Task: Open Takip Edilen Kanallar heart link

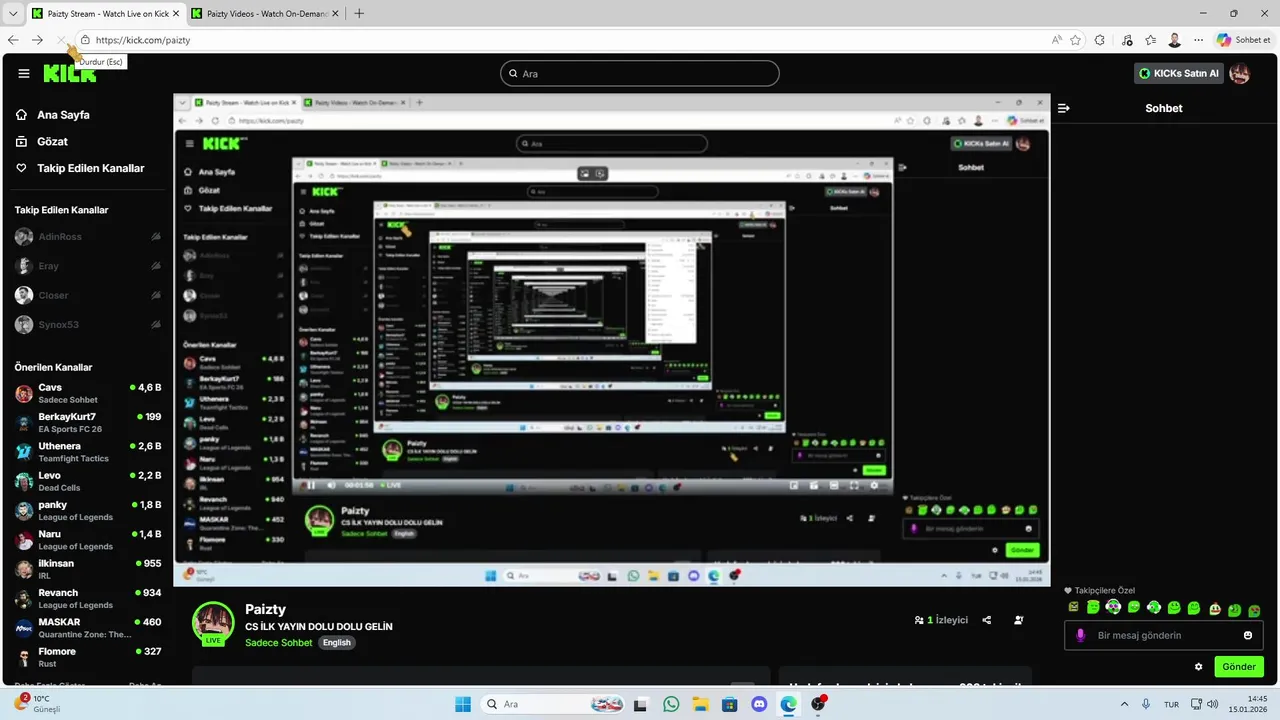Action: (80, 168)
